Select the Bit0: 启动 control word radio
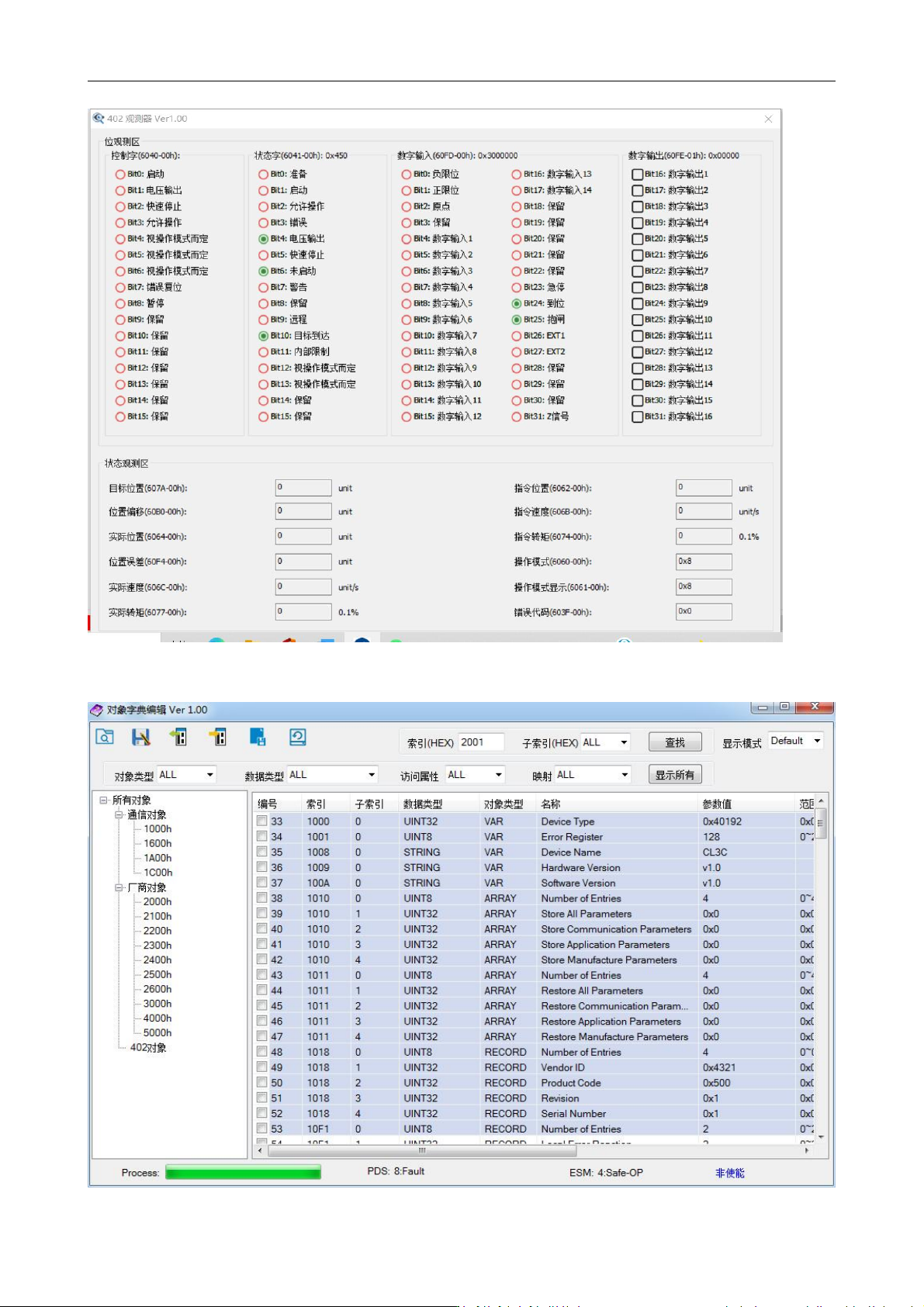This screenshot has width=924, height=1307. pyautogui.click(x=120, y=175)
